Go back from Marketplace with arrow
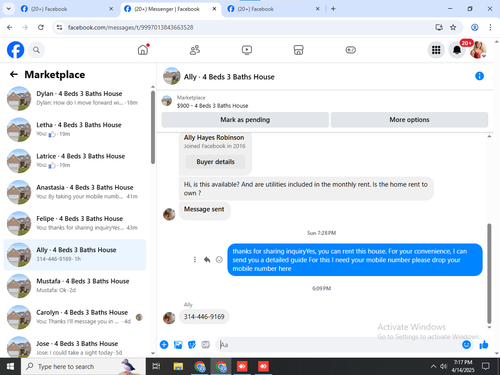The height and width of the screenshot is (375, 500). 14,74
